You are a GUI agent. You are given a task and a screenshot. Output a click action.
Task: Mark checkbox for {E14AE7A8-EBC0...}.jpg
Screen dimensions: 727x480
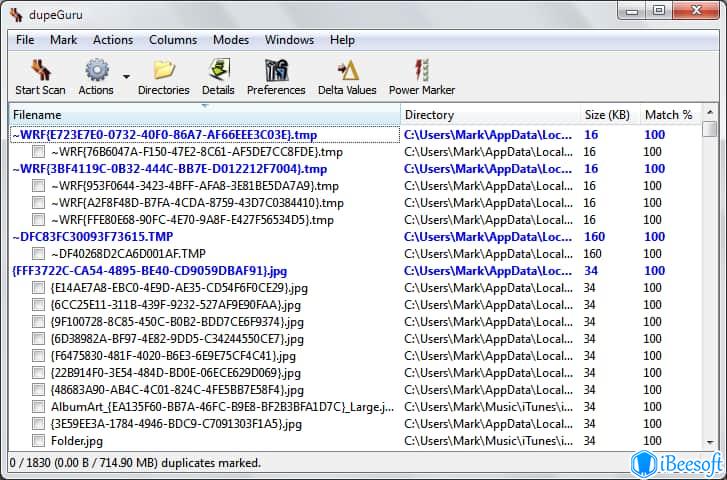tap(38, 288)
